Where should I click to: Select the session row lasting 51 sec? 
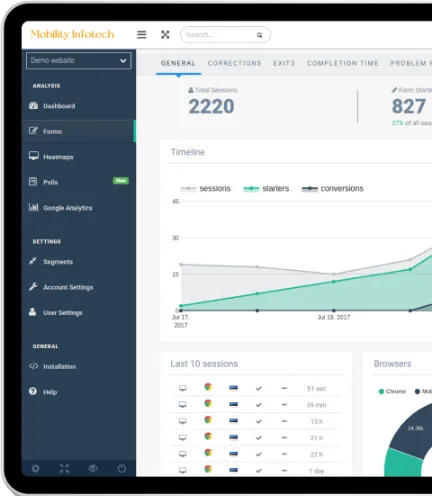pyautogui.click(x=256, y=388)
